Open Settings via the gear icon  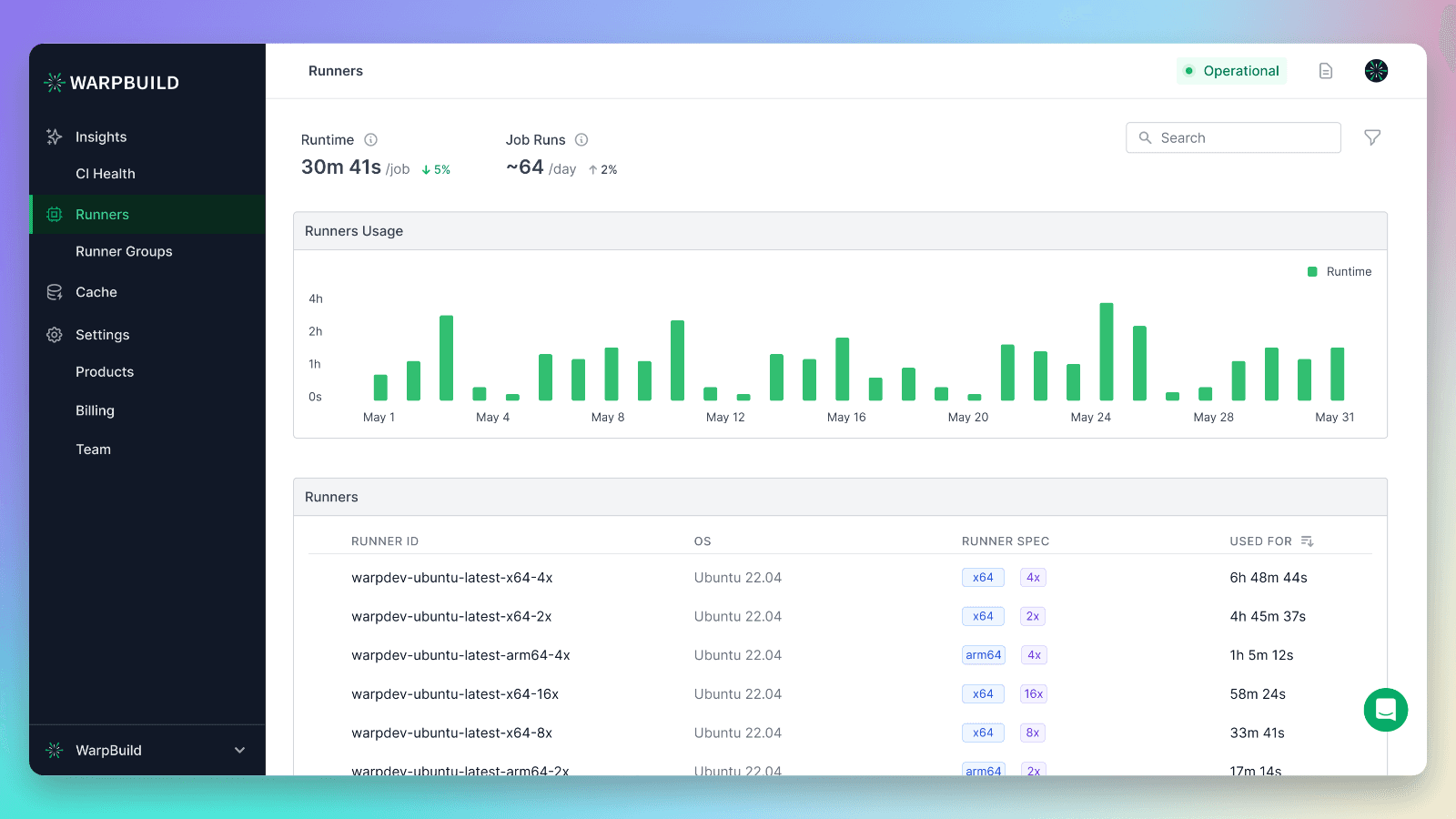[54, 334]
